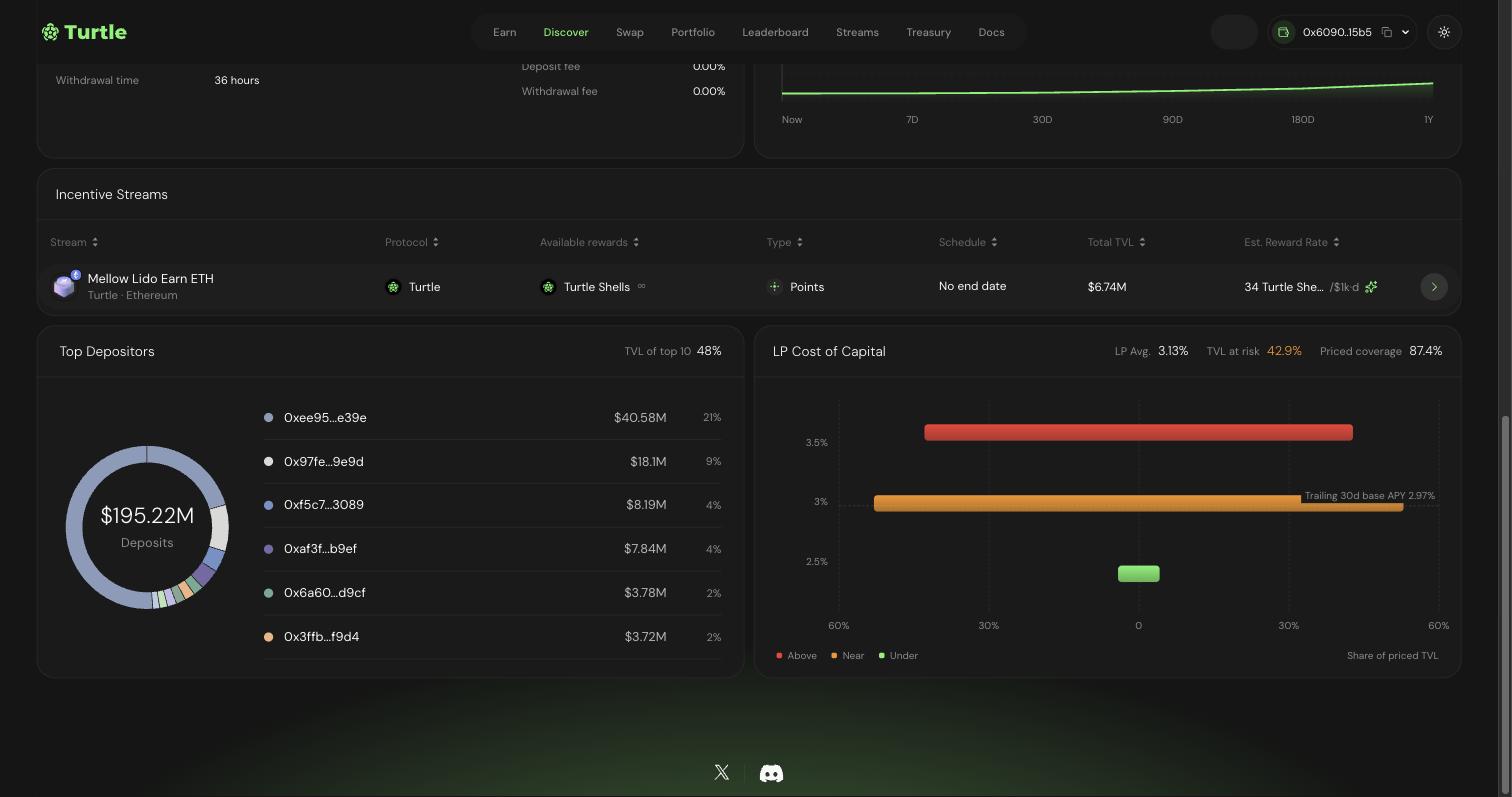The width and height of the screenshot is (1512, 797).
Task: Click color dot for 0xee95...e39e
Action: point(268,417)
